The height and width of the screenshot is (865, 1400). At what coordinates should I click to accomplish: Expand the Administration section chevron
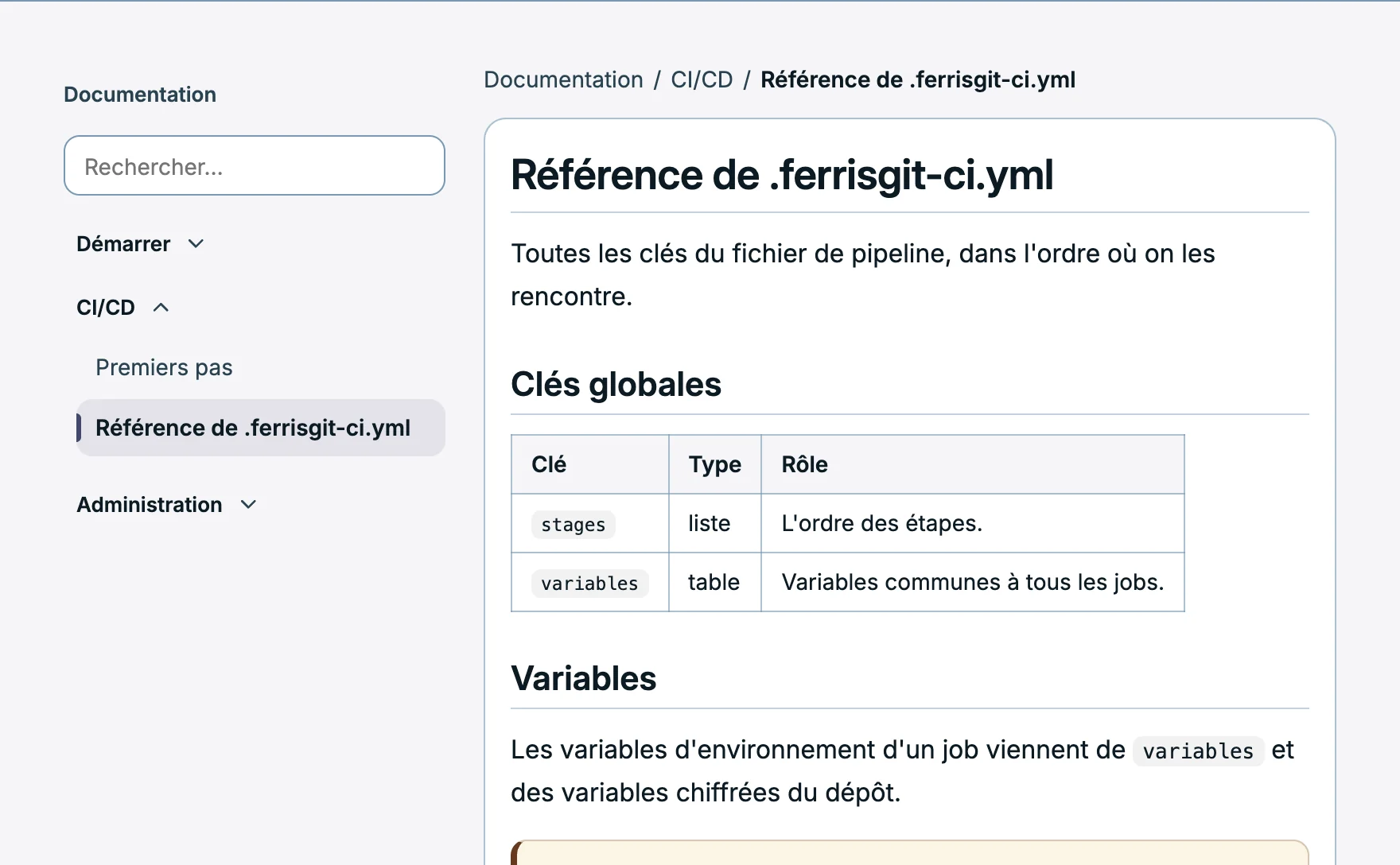pyautogui.click(x=248, y=505)
